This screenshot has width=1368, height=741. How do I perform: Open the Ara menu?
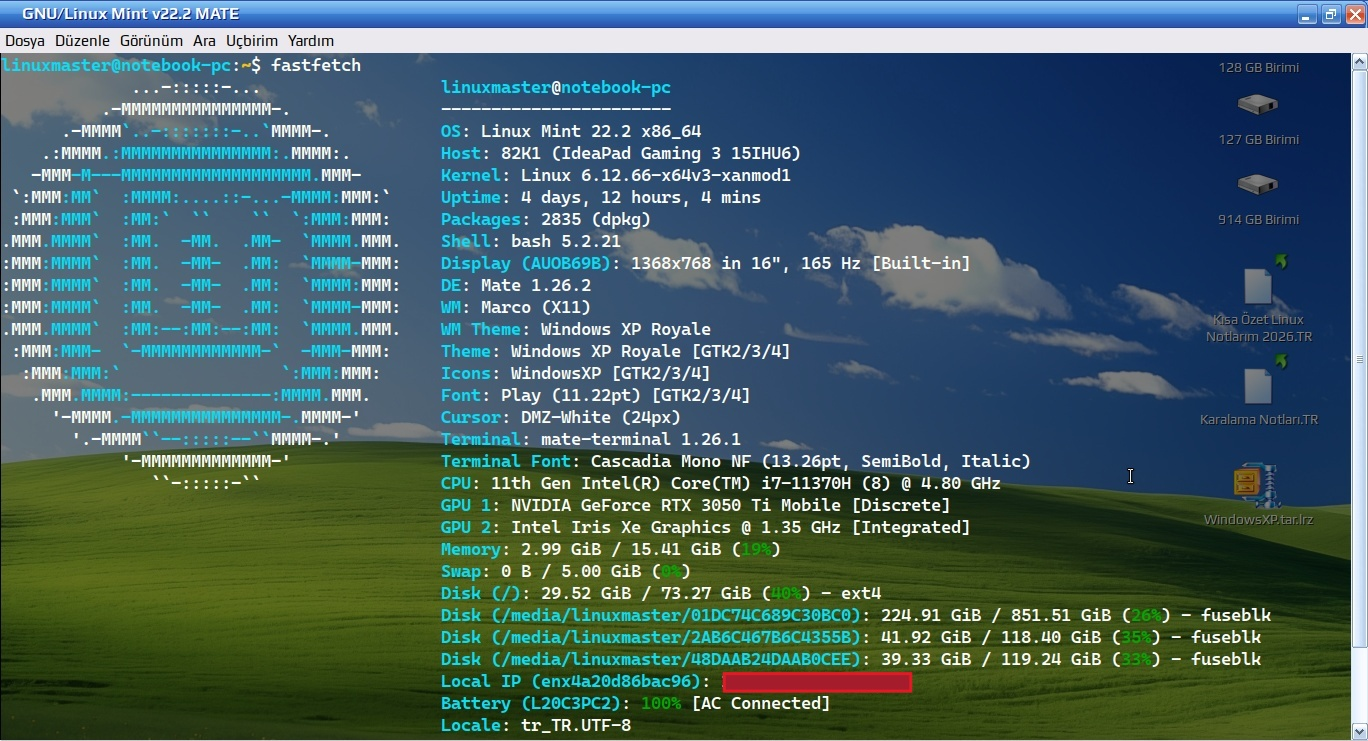pos(204,41)
